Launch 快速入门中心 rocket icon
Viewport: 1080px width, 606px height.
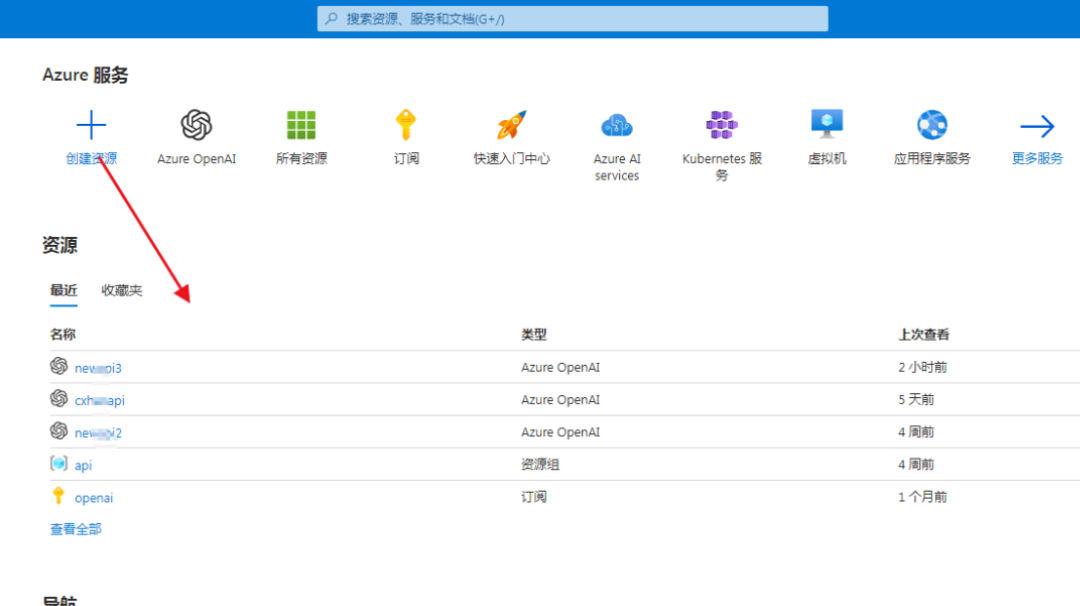[511, 124]
